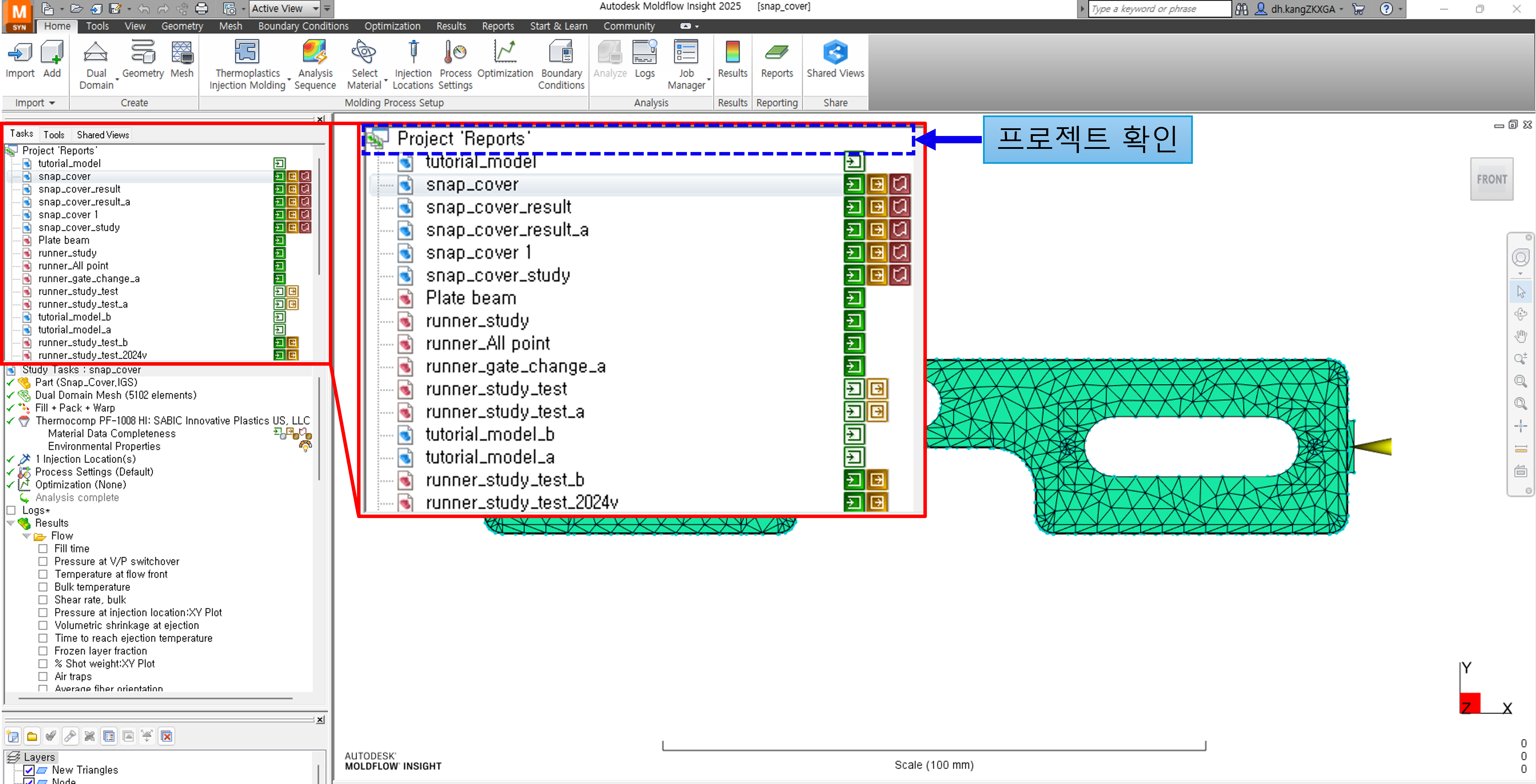
Task: Open the navigation wheel dropdown arrow
Action: [1521, 274]
